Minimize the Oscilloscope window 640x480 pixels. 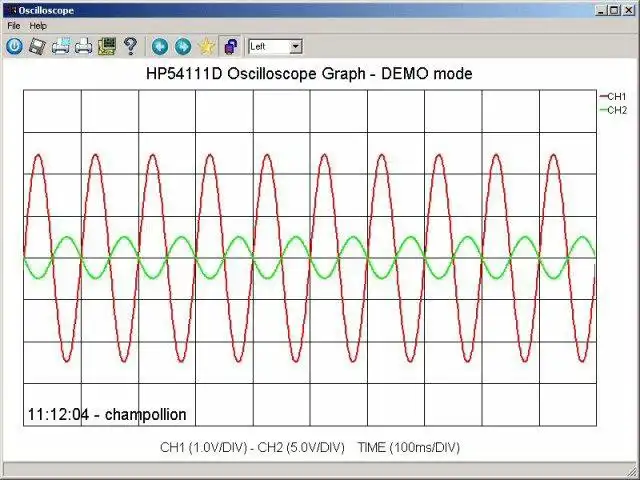(600, 11)
